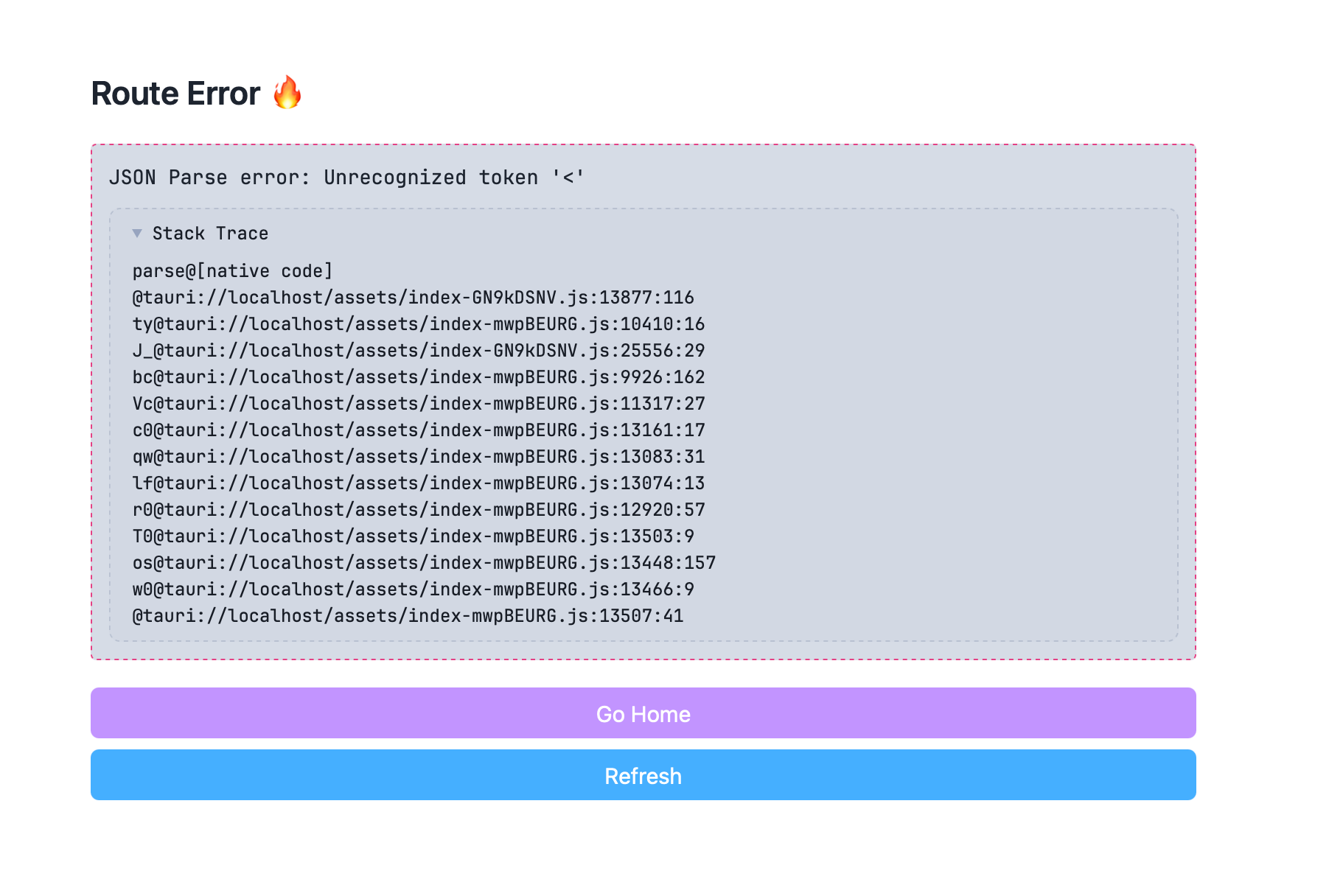This screenshot has height=896, width=1343.
Task: Click the last trace line index-mwpBEURG.js:13507:41
Action: click(x=408, y=616)
